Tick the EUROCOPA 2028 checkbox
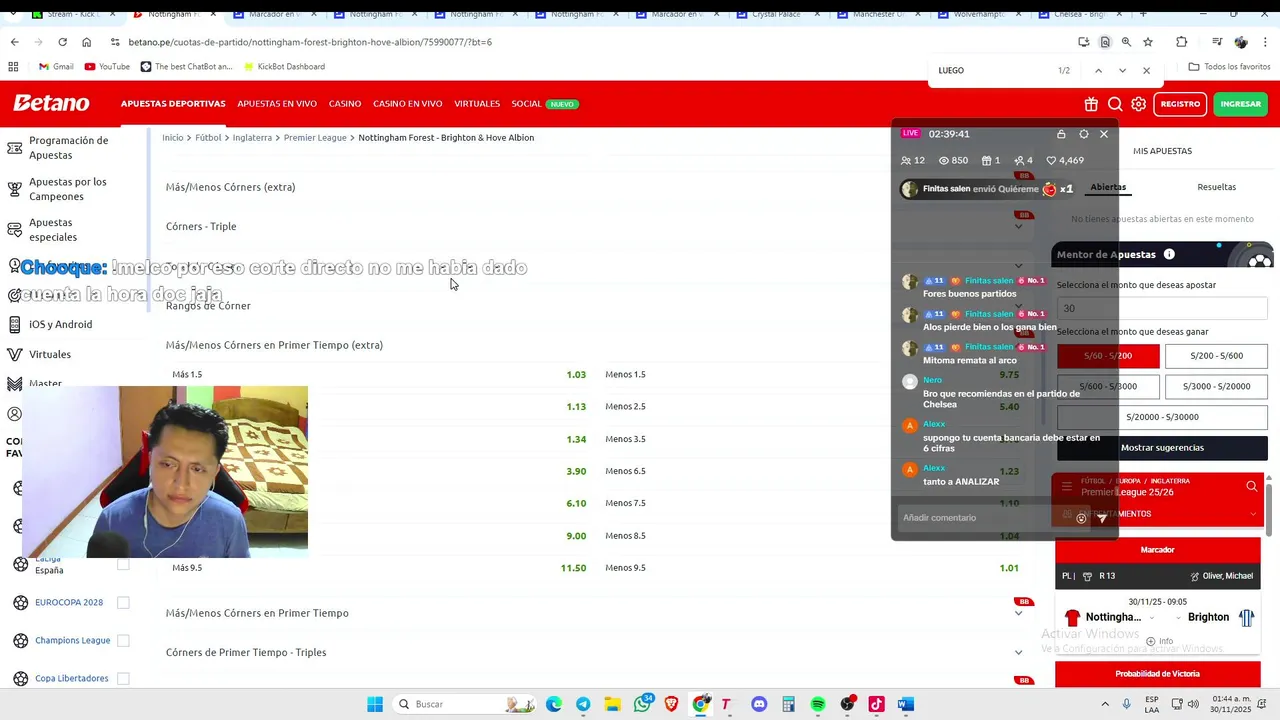The width and height of the screenshot is (1280, 720). (123, 602)
